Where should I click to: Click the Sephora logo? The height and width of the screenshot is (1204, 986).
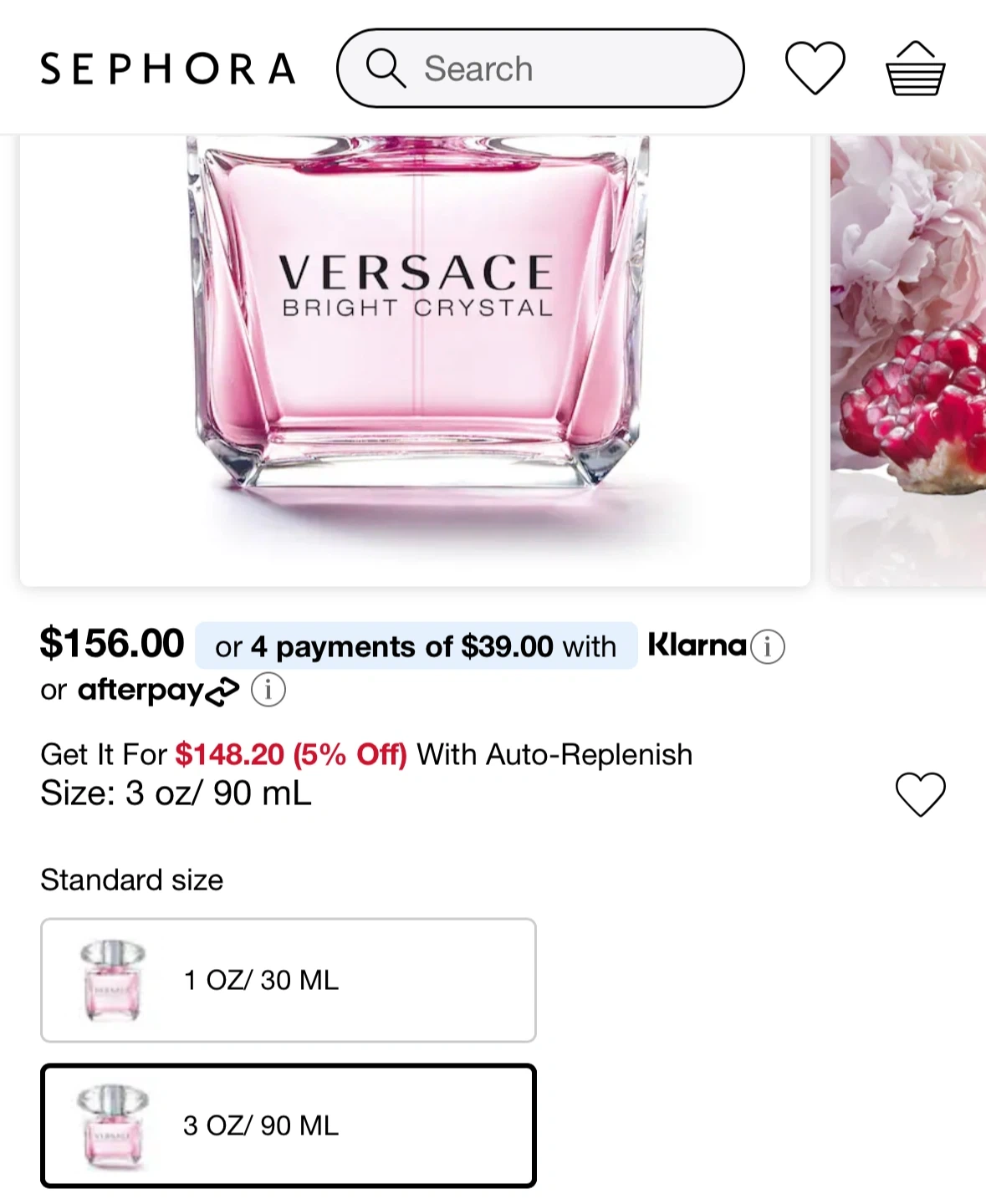167,69
